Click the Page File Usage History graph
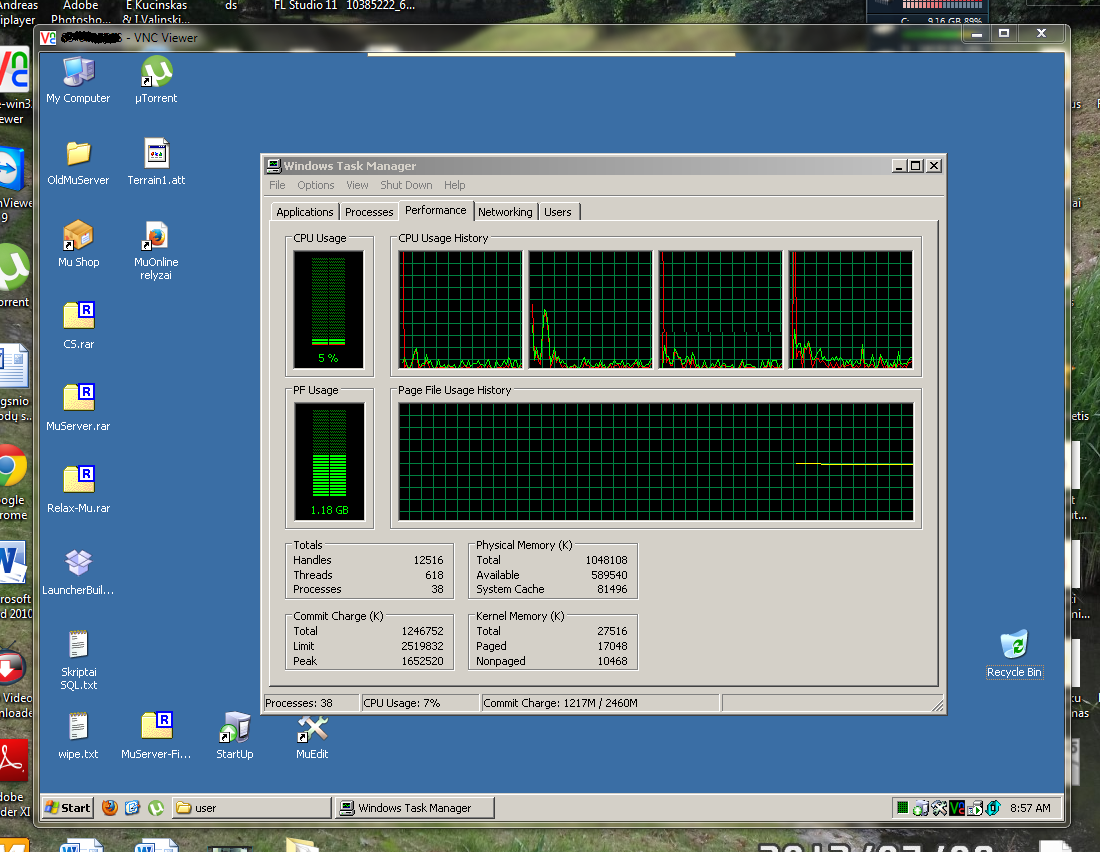The height and width of the screenshot is (852, 1100). pyautogui.click(x=656, y=461)
